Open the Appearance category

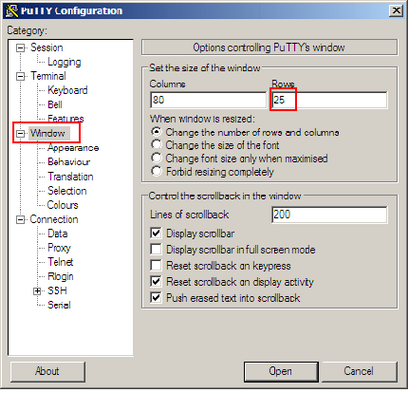pos(73,148)
